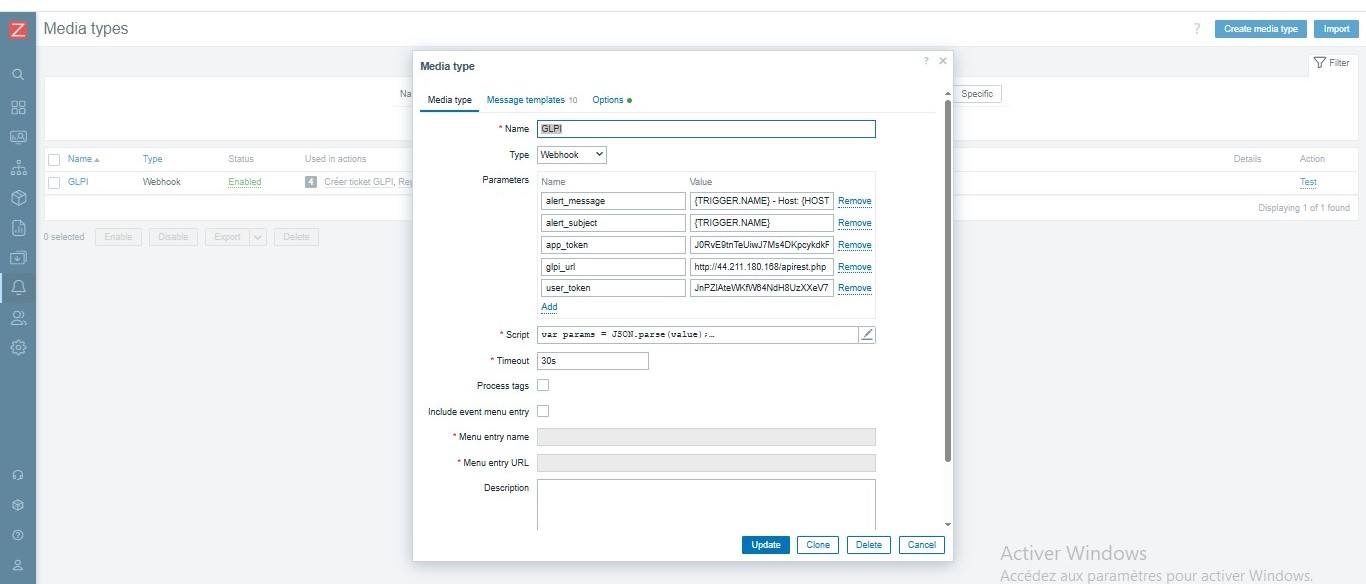Open the sidebar Help icon
The height and width of the screenshot is (584, 1366).
click(18, 536)
